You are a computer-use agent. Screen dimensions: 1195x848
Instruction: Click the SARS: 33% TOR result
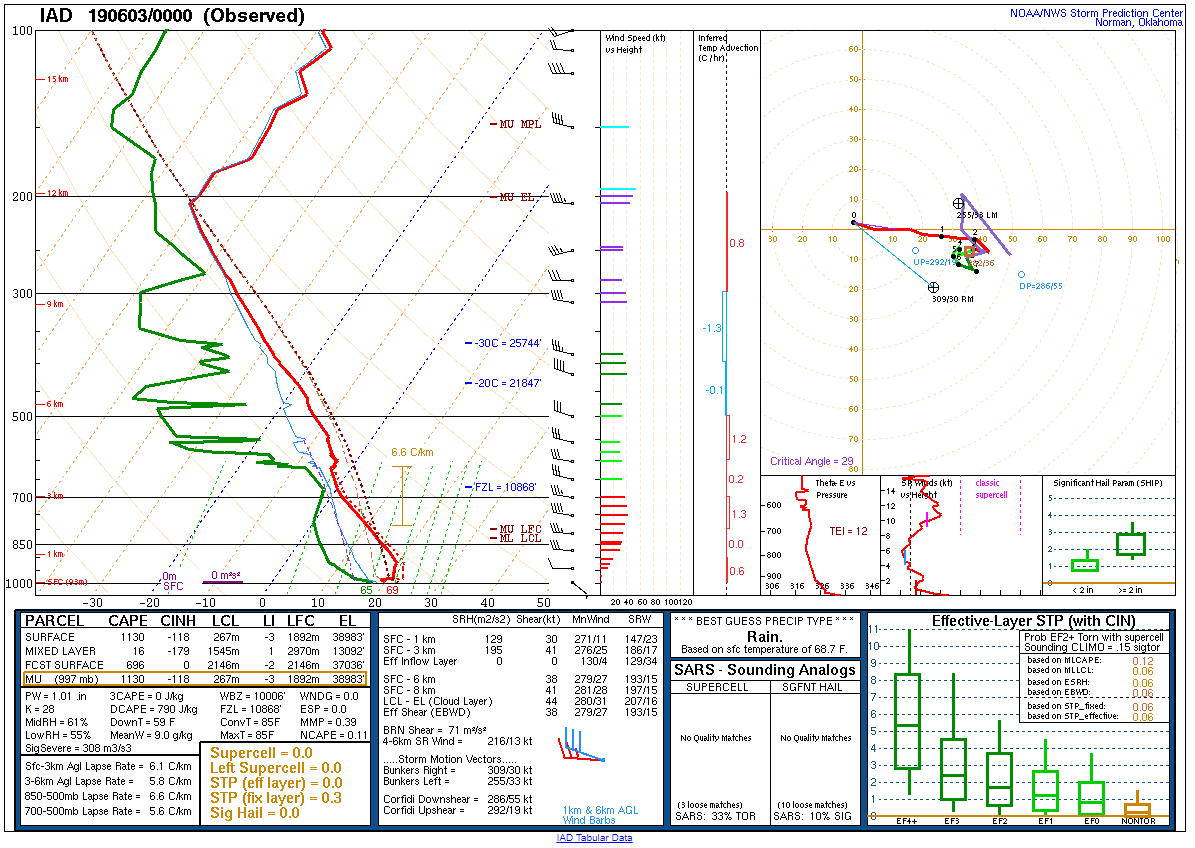coord(716,816)
